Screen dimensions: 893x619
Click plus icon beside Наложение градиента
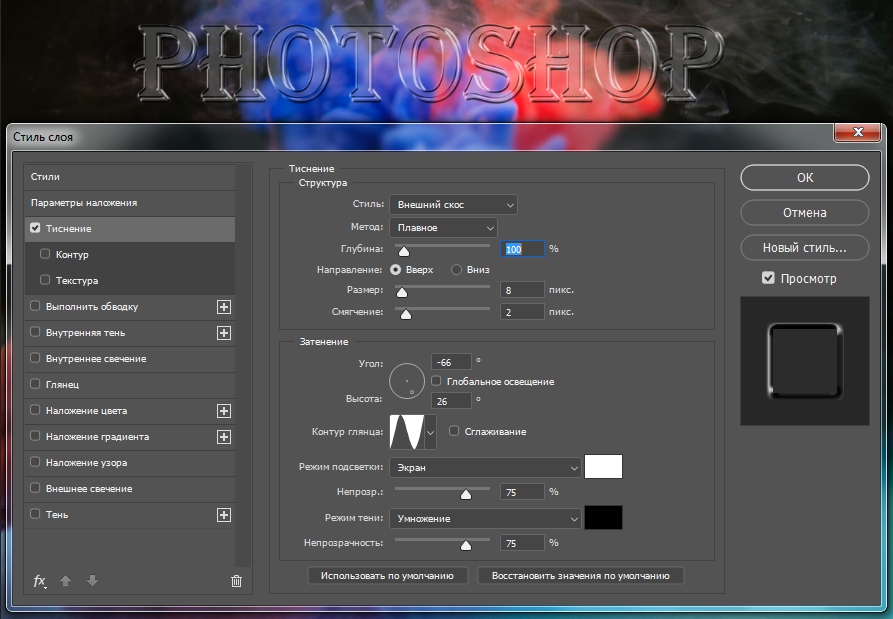[x=224, y=437]
